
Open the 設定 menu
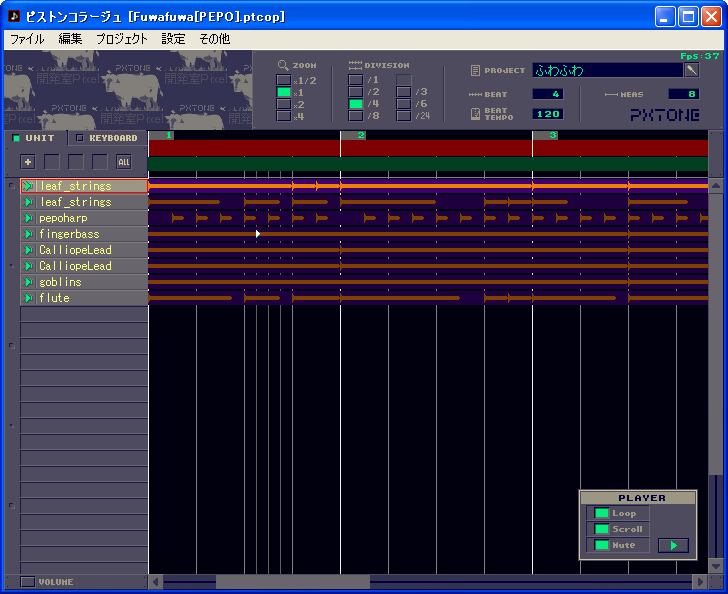(173, 39)
